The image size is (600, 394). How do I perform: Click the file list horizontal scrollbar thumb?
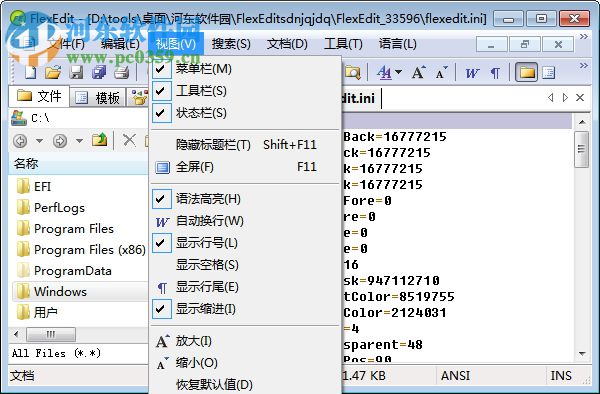coord(51,335)
